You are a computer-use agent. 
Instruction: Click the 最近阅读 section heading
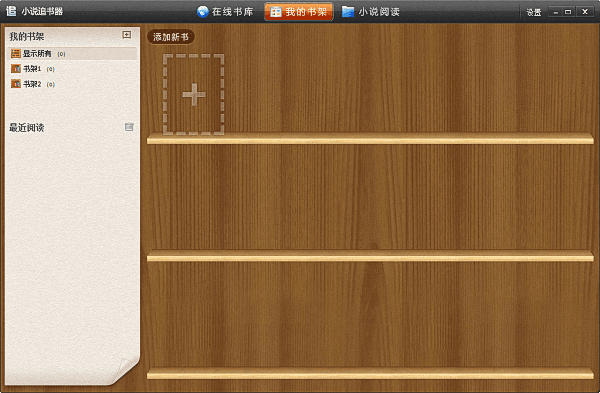coord(27,128)
